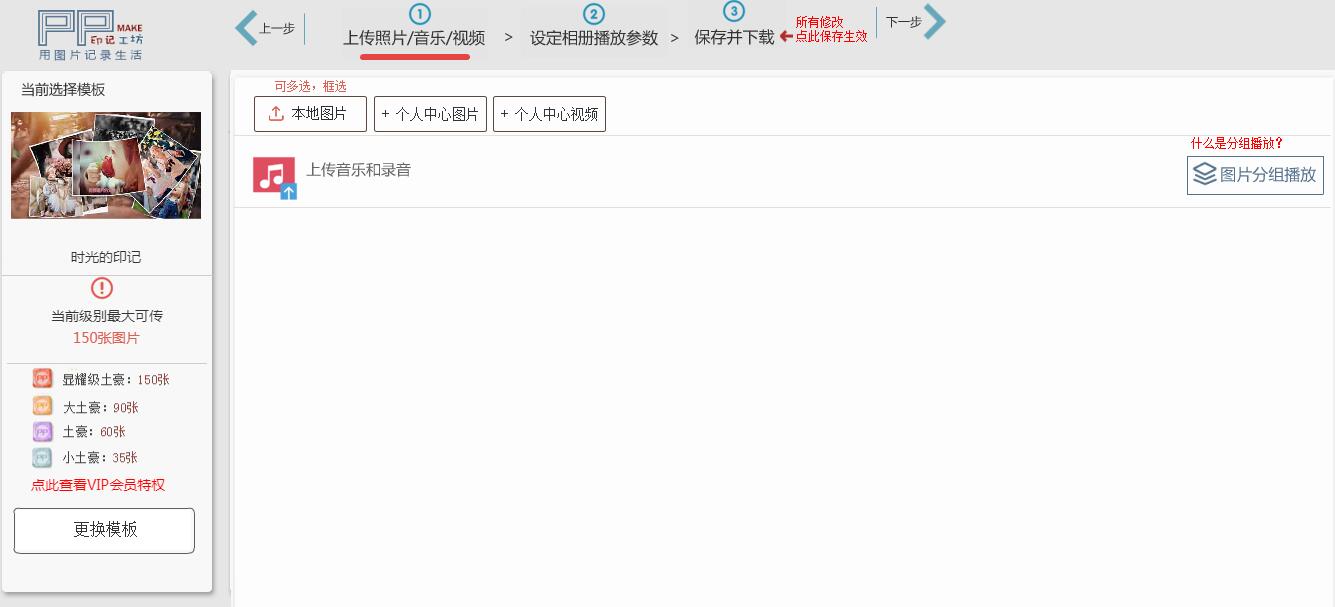Click the 大土豪 orange badge icon
This screenshot has width=1335, height=607.
[42, 406]
